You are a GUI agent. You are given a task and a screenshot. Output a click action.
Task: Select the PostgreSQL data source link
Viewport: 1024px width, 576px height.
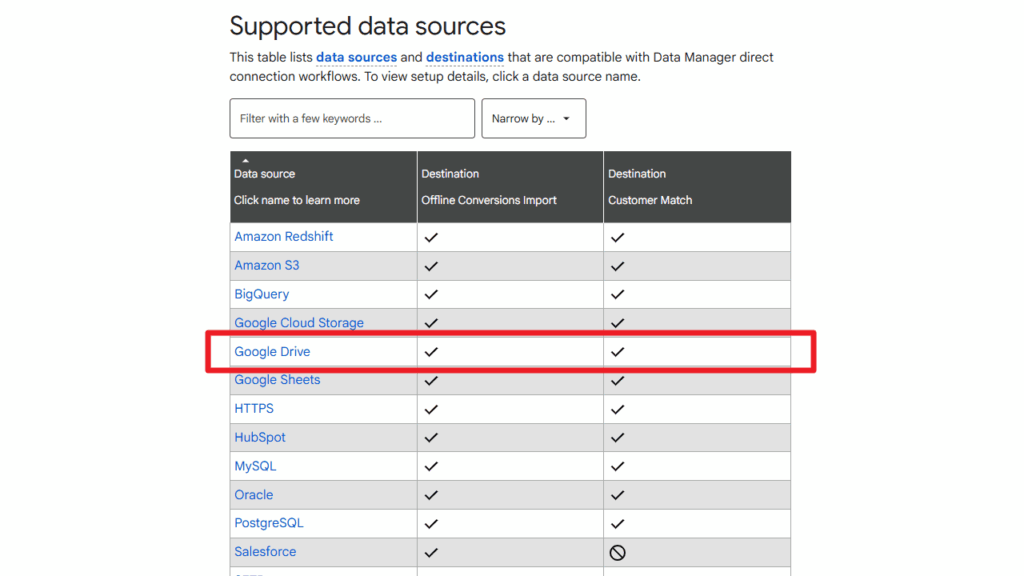(268, 523)
